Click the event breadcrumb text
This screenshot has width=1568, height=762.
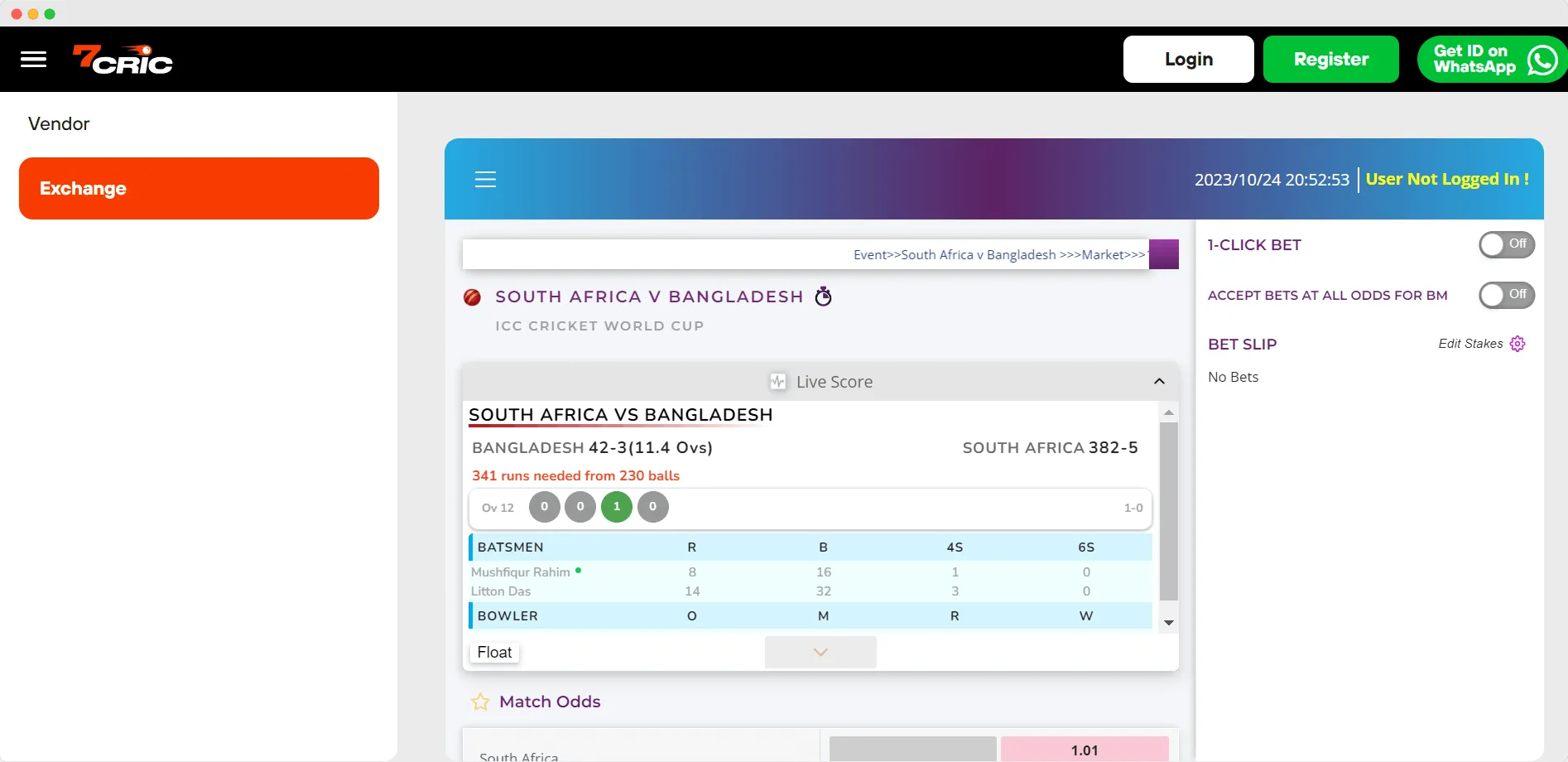coord(999,254)
